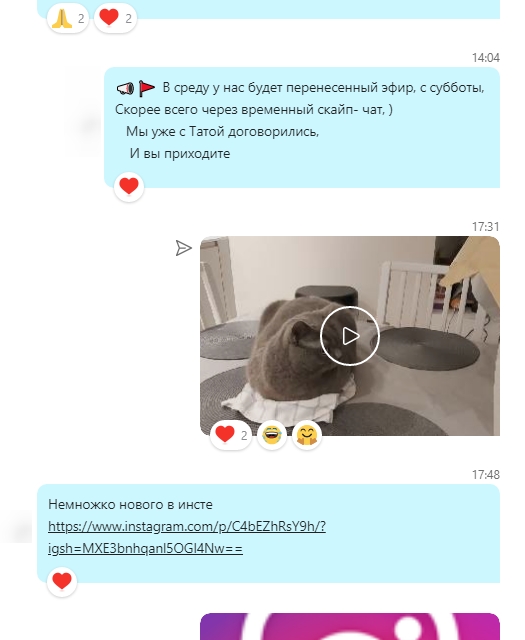Click message text 'Немножко нового в инсте'
525x640 pixels.
pos(130,504)
